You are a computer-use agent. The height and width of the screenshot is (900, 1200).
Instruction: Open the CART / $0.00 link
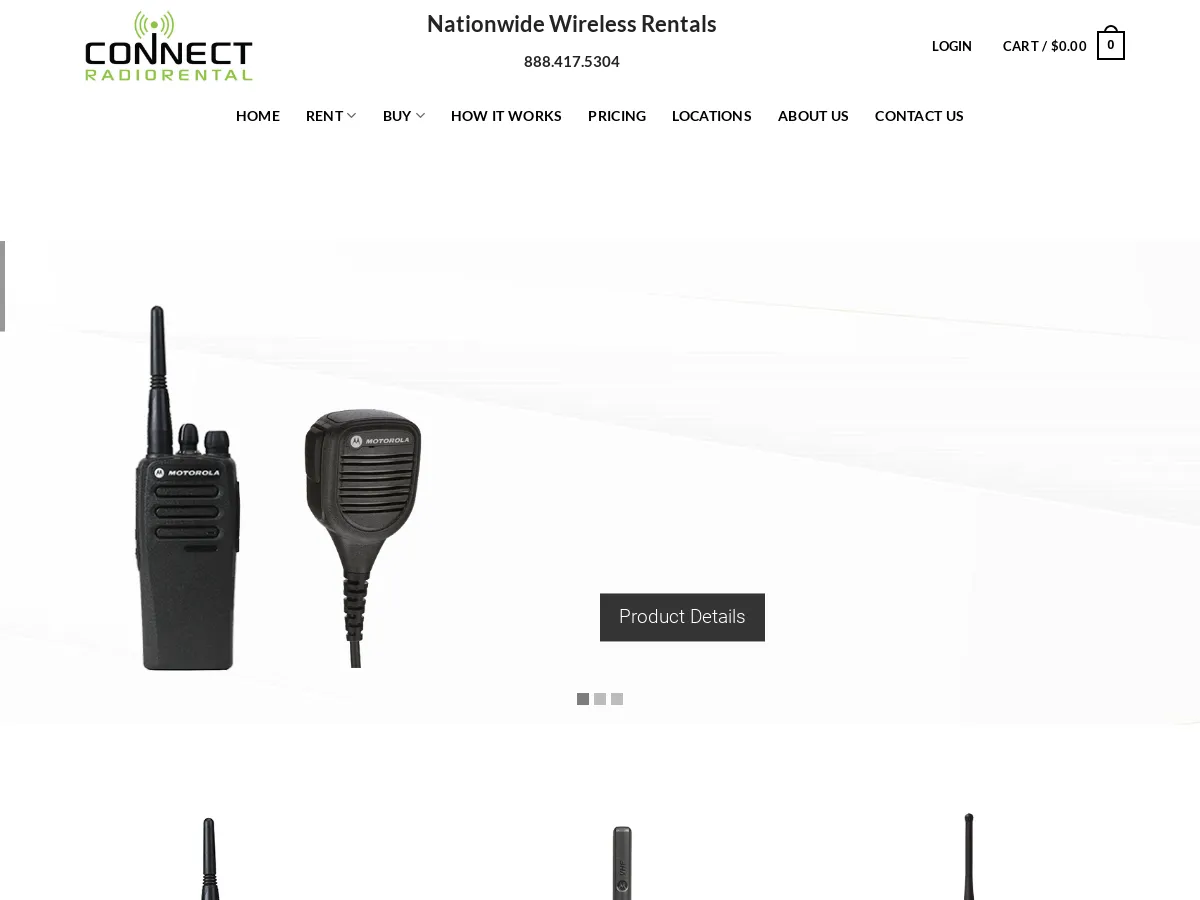1045,46
